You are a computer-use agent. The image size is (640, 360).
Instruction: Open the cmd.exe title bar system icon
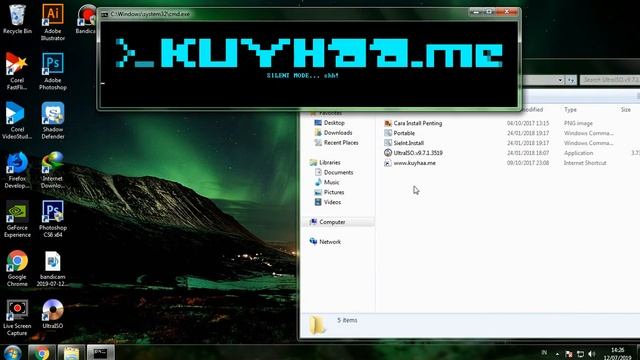click(104, 14)
